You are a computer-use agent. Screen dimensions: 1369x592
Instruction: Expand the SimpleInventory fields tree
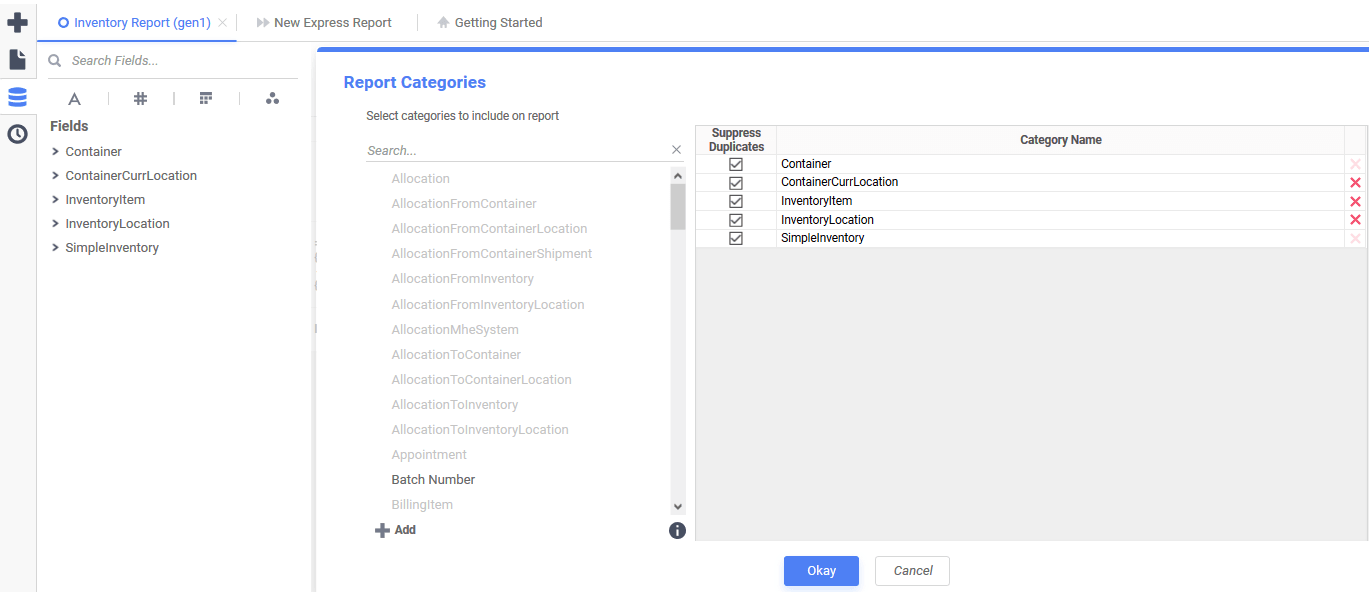(55, 247)
